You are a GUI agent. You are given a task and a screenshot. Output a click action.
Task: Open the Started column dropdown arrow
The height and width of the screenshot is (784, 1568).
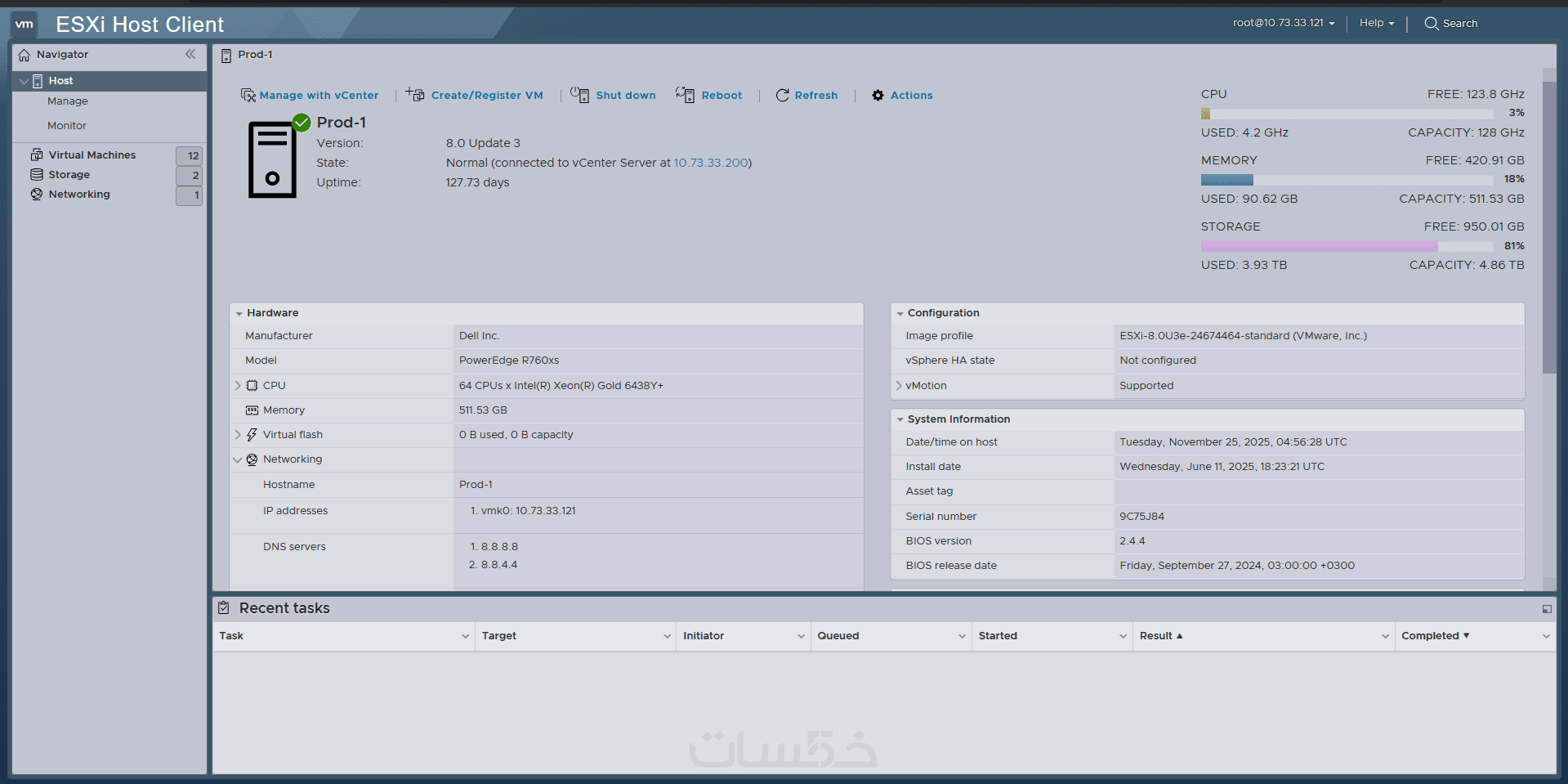tap(1123, 636)
